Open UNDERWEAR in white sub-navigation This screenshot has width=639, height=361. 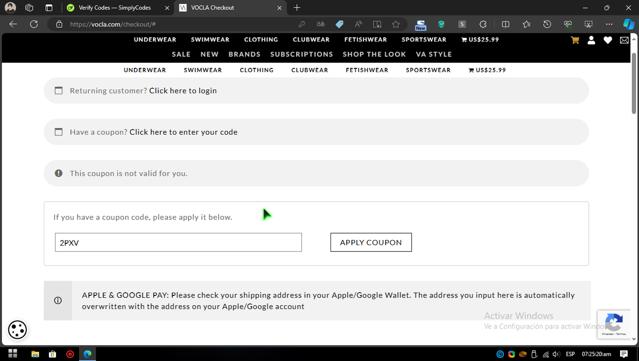pyautogui.click(x=145, y=70)
